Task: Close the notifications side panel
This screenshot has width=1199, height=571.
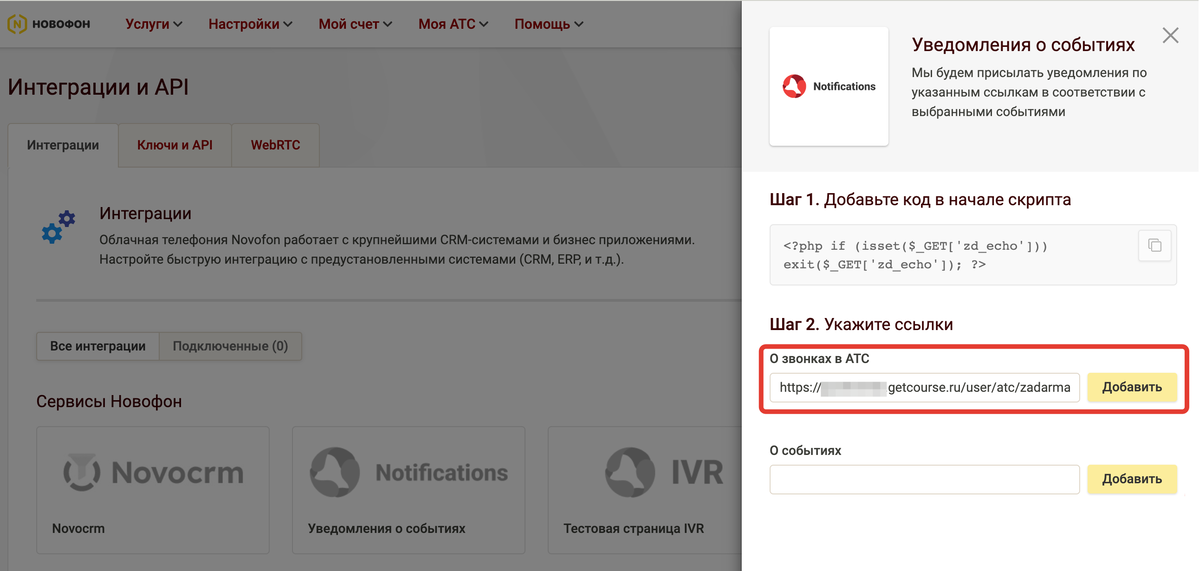Action: pos(1170,35)
